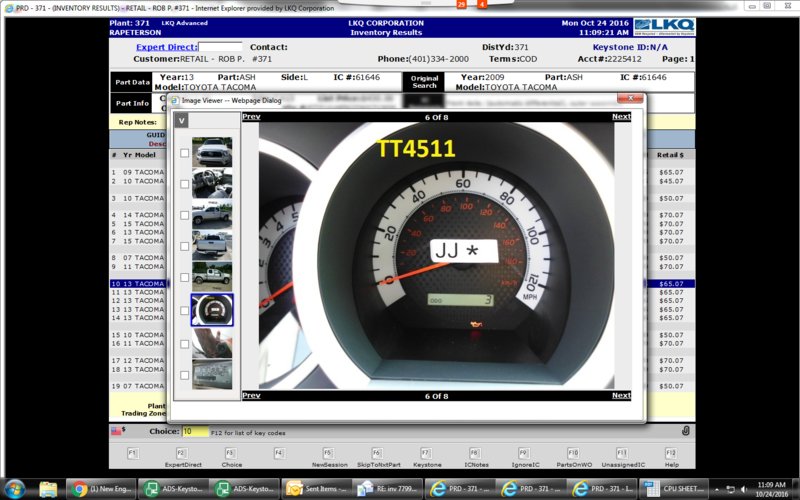Click F12 Help key icon
The image size is (800, 500).
click(x=671, y=453)
